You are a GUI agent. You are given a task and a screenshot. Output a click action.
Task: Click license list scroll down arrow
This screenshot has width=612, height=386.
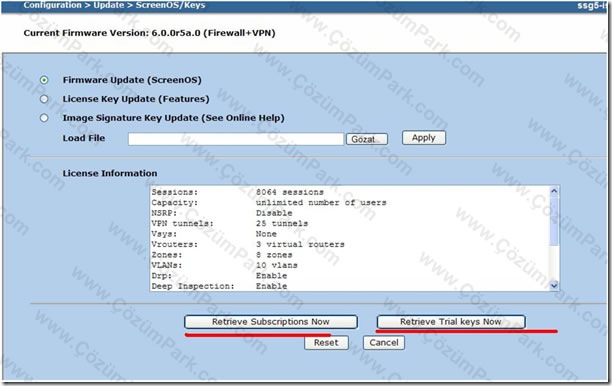tap(554, 286)
